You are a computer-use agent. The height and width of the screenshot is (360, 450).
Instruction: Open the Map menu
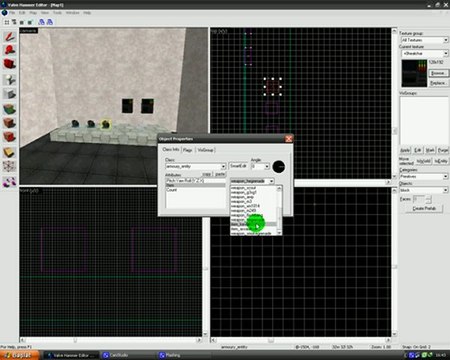click(x=33, y=13)
